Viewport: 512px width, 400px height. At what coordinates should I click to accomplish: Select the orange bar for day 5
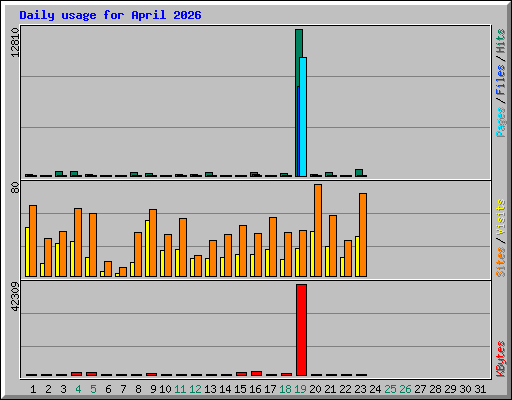(93, 245)
